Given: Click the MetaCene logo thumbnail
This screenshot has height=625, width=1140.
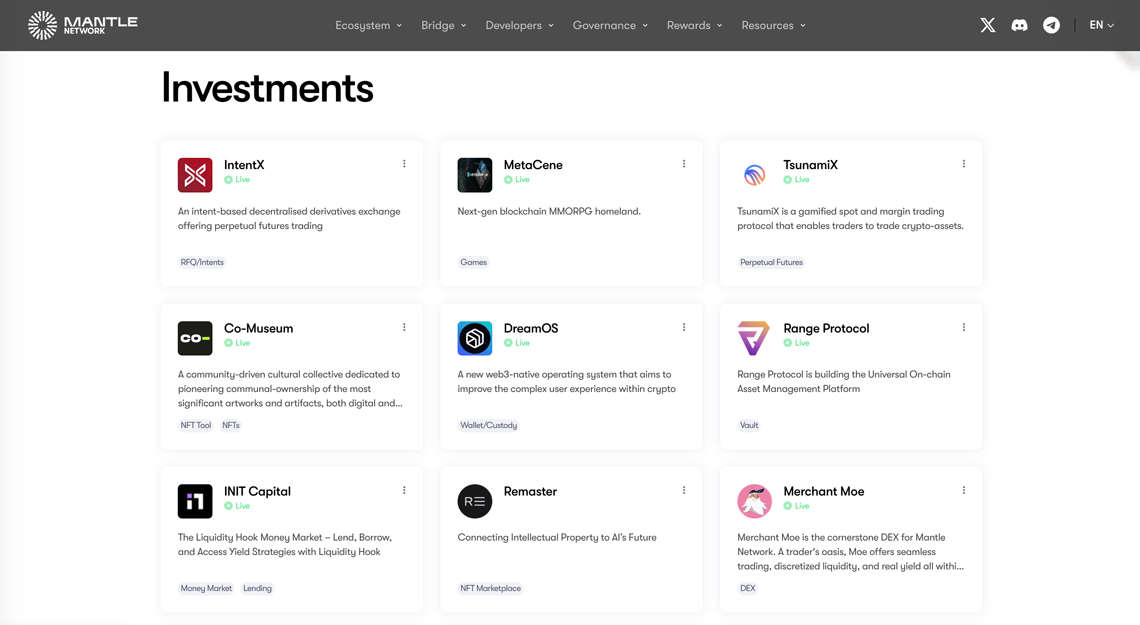Looking at the screenshot, I should (475, 175).
